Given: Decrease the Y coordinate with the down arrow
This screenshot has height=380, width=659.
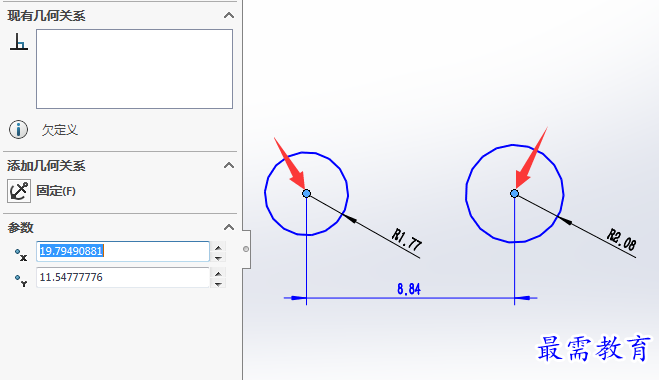Looking at the screenshot, I should (x=218, y=284).
